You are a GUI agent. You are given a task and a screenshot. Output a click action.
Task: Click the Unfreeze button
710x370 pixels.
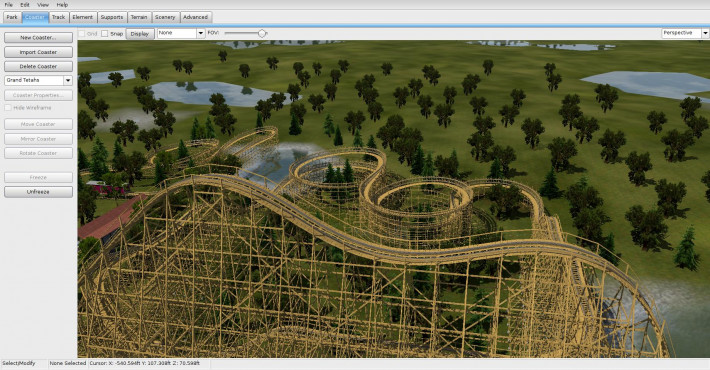pyautogui.click(x=38, y=192)
